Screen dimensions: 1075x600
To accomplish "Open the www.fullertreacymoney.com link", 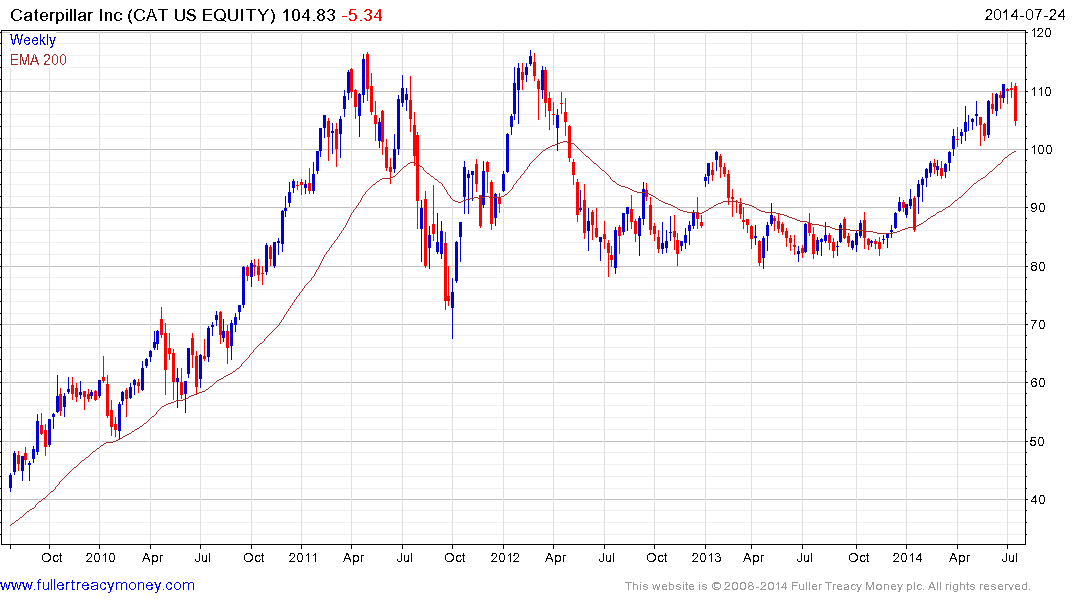I will [x=97, y=585].
